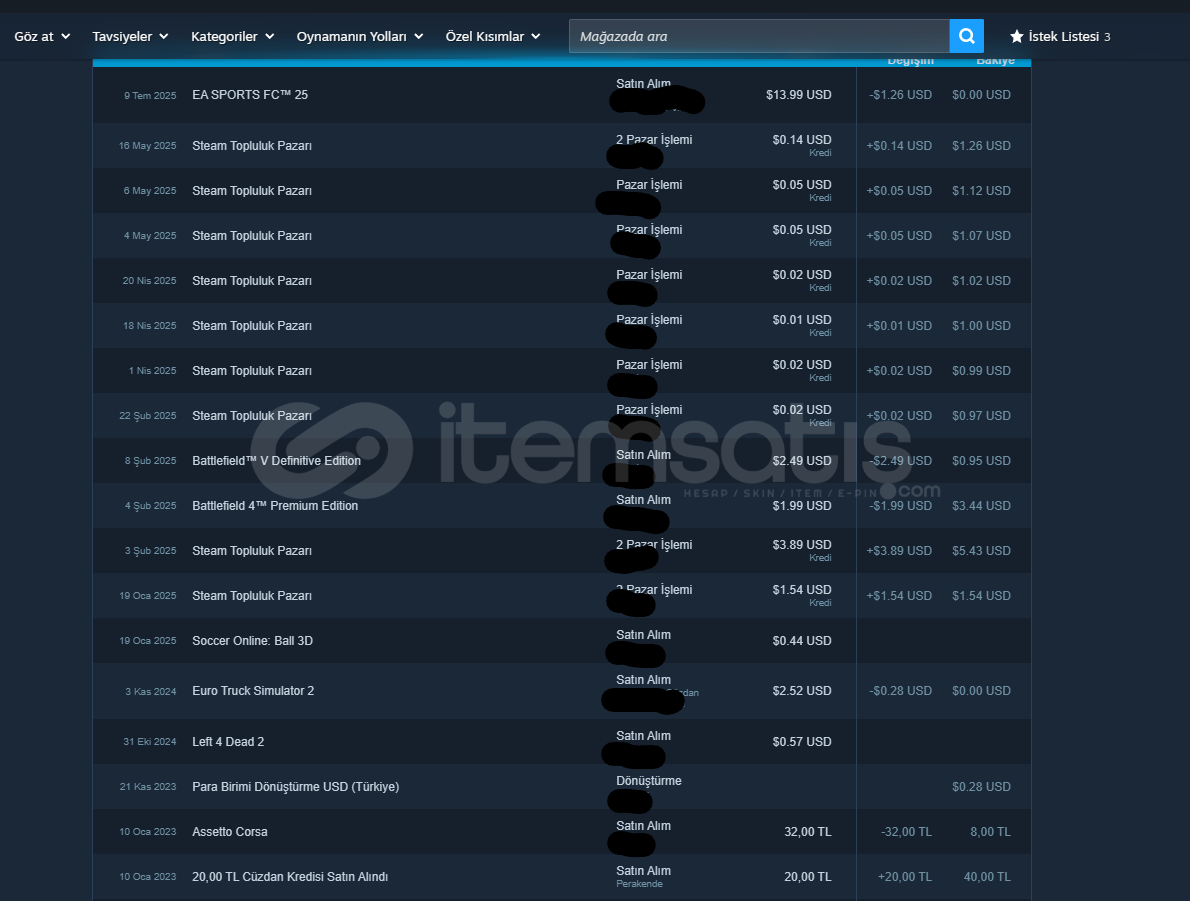Click the 32,00 TL total
The image size is (1190, 901).
pos(808,832)
